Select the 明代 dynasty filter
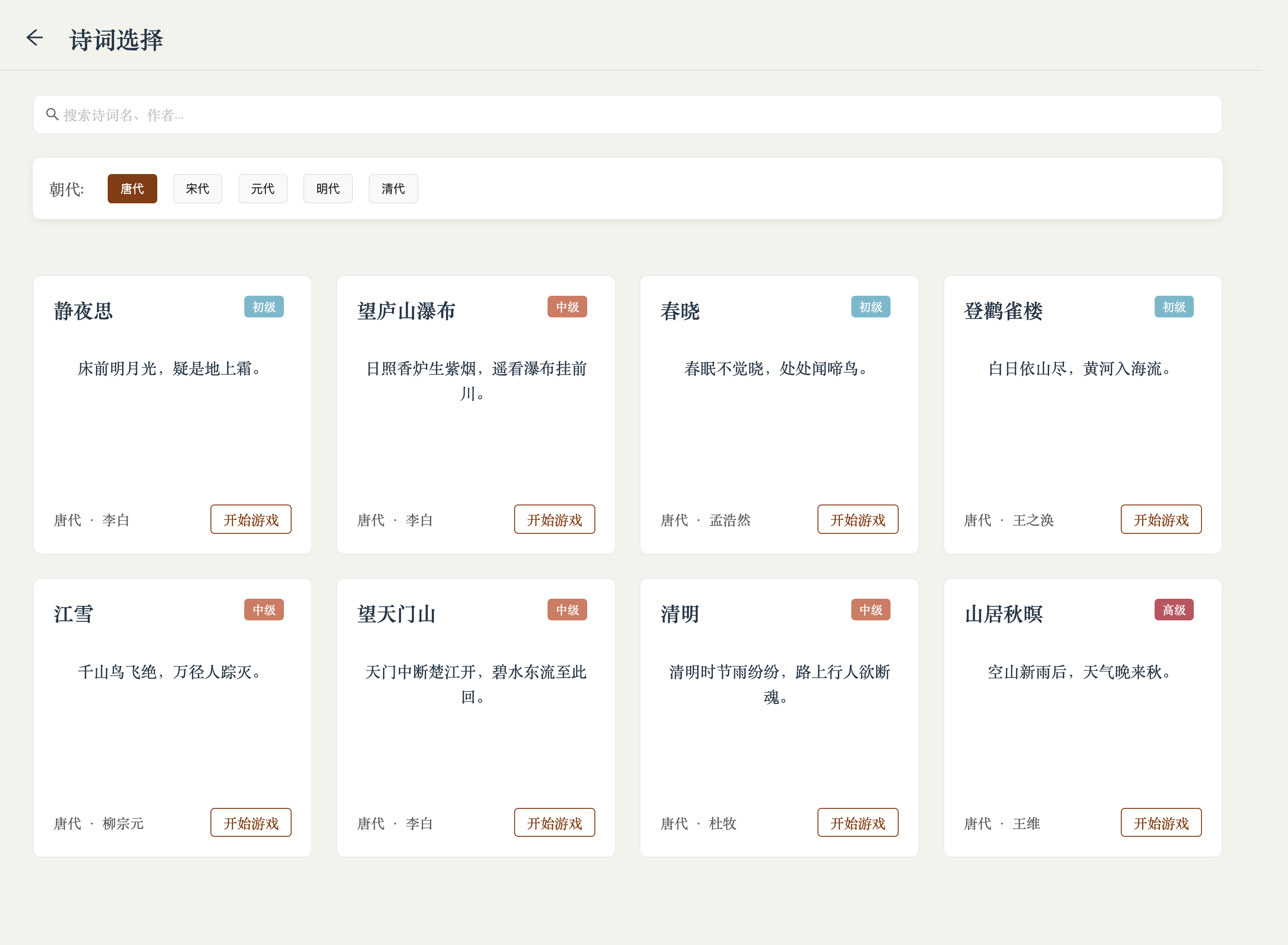The width and height of the screenshot is (1288, 945). [328, 188]
